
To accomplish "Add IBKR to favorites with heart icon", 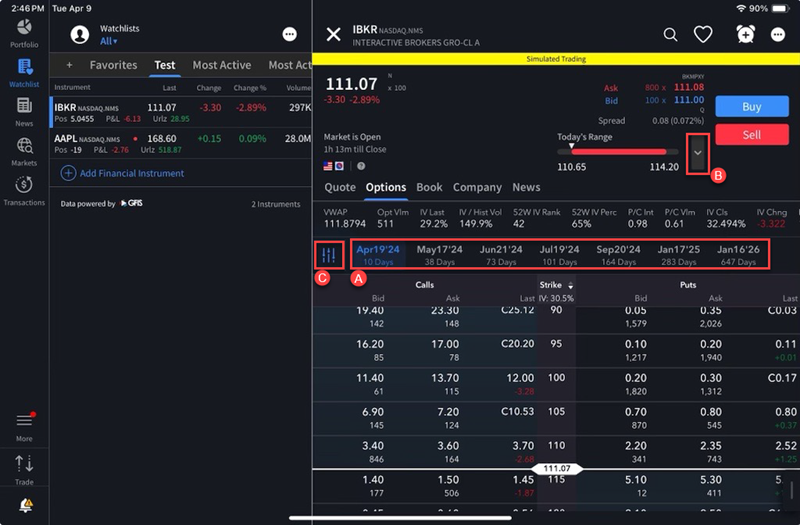I will (x=703, y=35).
